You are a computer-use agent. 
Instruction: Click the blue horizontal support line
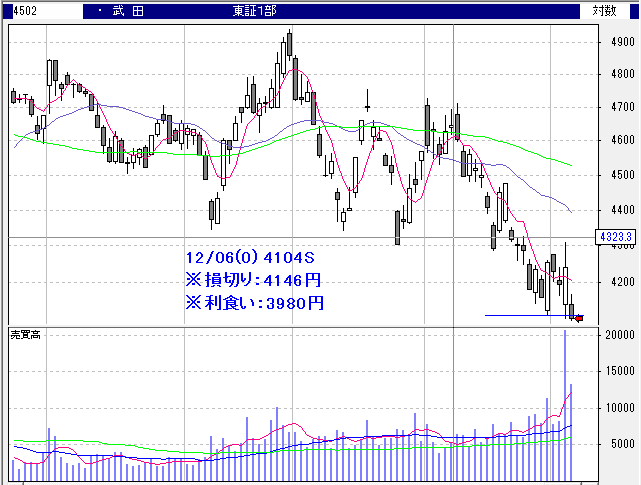(520, 315)
